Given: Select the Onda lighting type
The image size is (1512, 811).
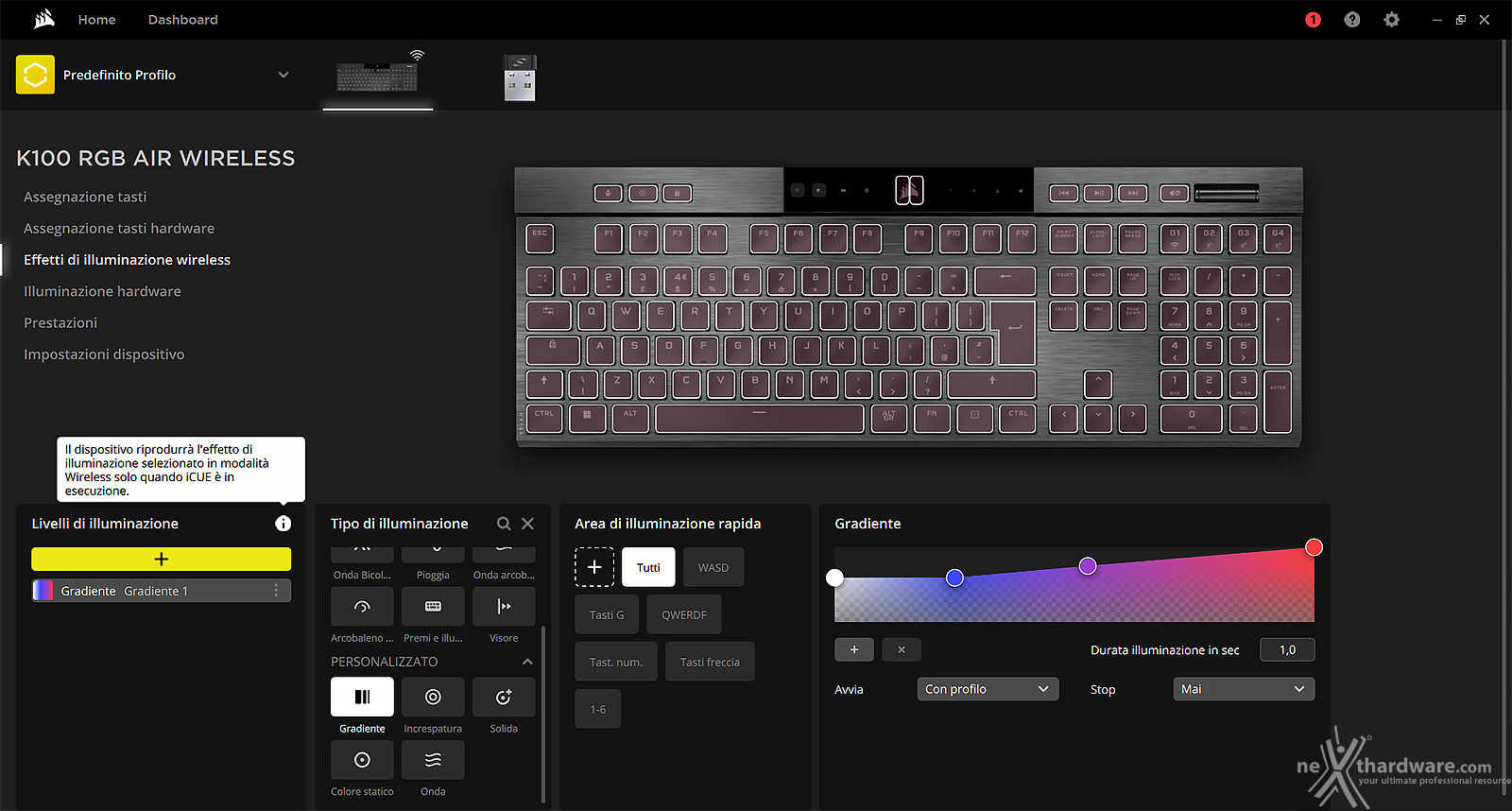Looking at the screenshot, I should pos(433,760).
